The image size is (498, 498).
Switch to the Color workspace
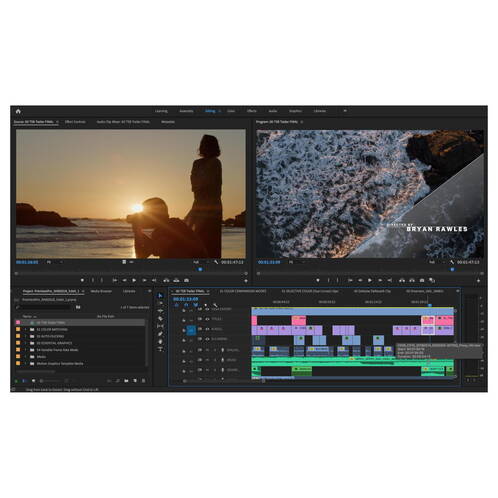click(231, 111)
